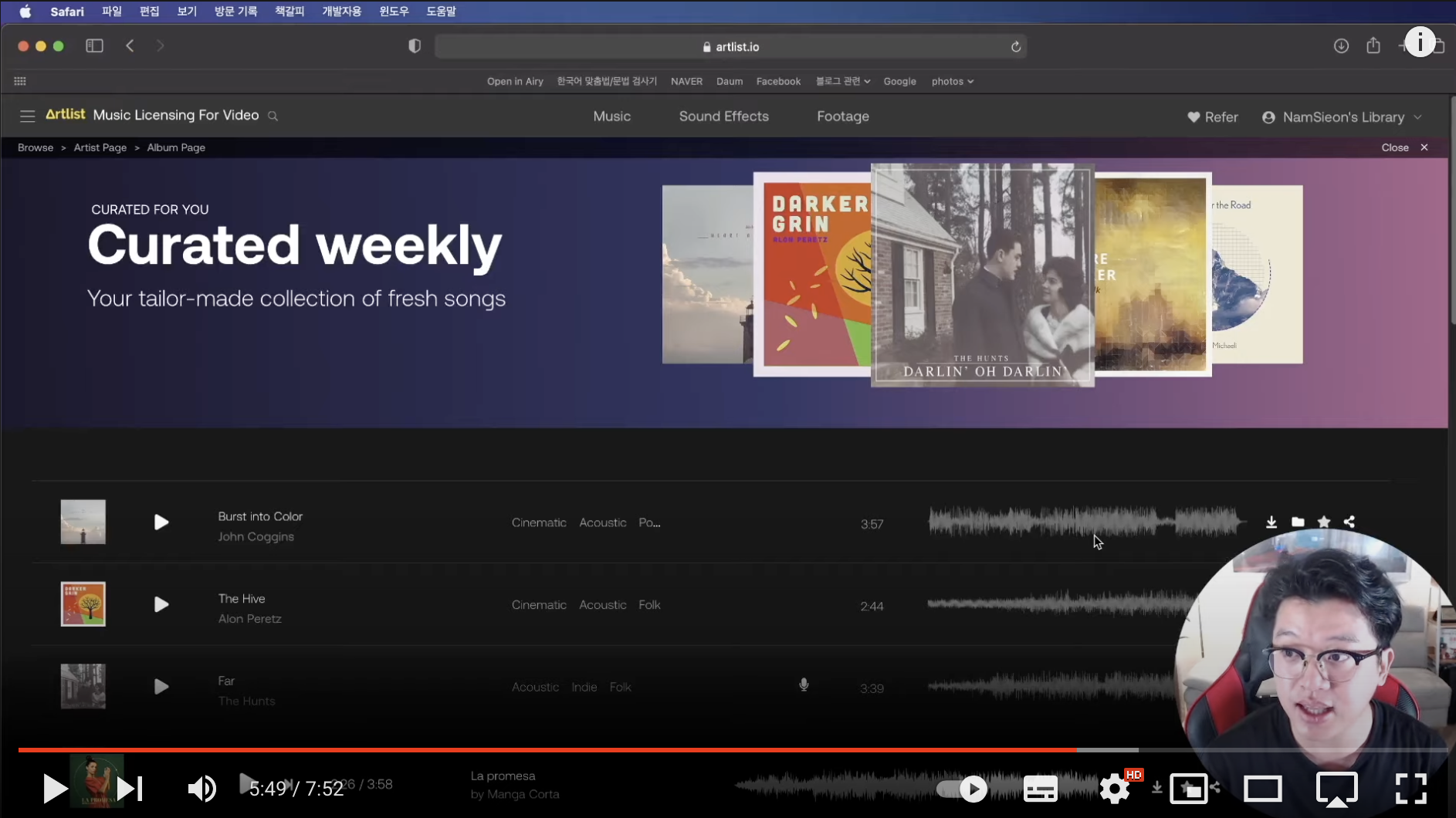Go back to previous page

pos(130,46)
